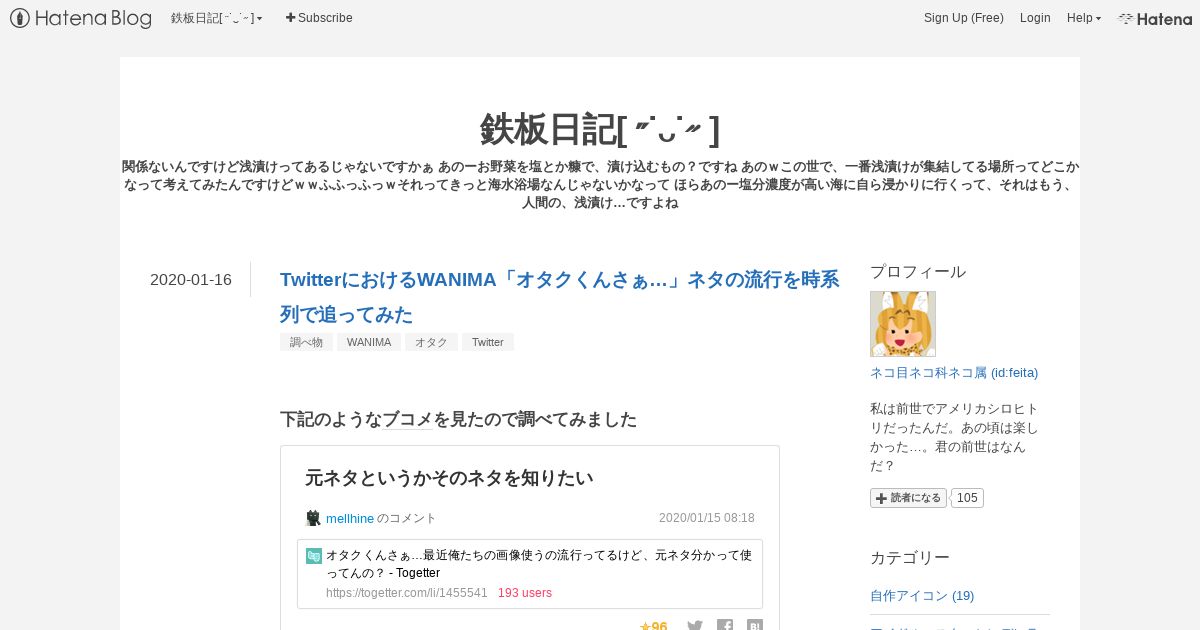Open mellhine user profile link
1200x630 pixels.
[350, 518]
